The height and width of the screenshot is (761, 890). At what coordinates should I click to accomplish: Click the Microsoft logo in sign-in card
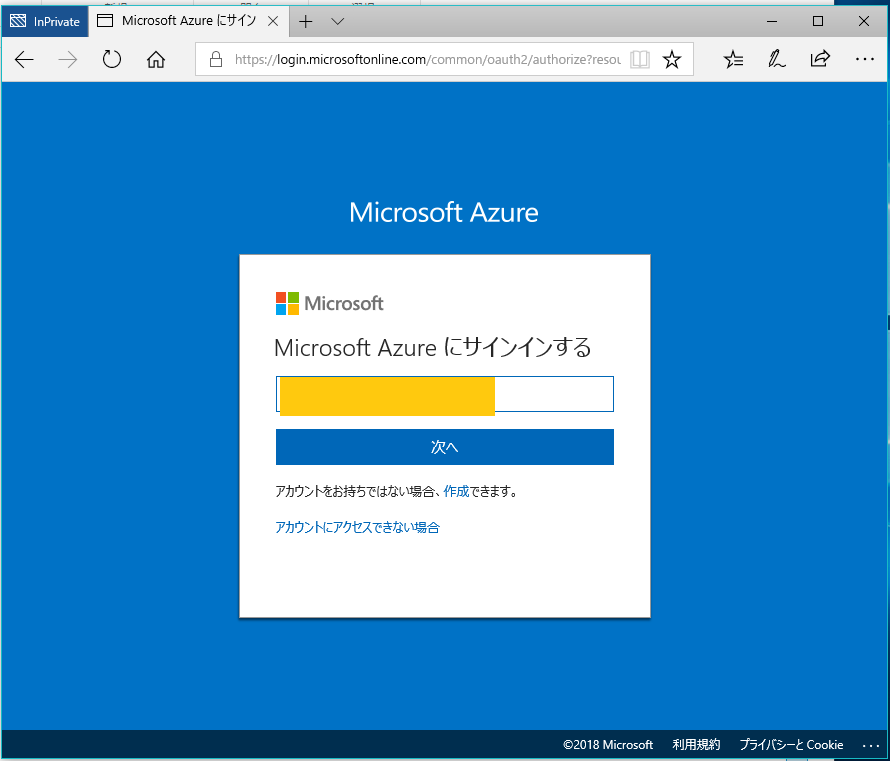pos(329,304)
